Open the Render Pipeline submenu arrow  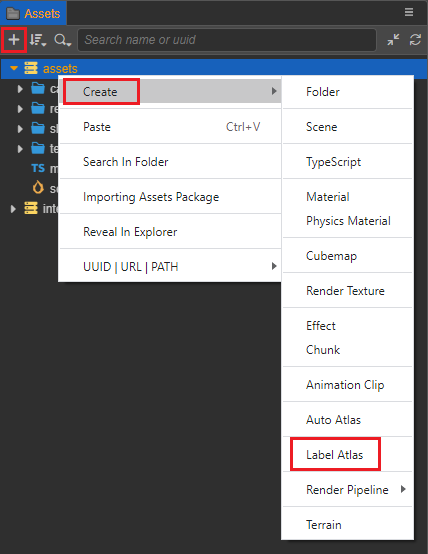[x=403, y=489]
